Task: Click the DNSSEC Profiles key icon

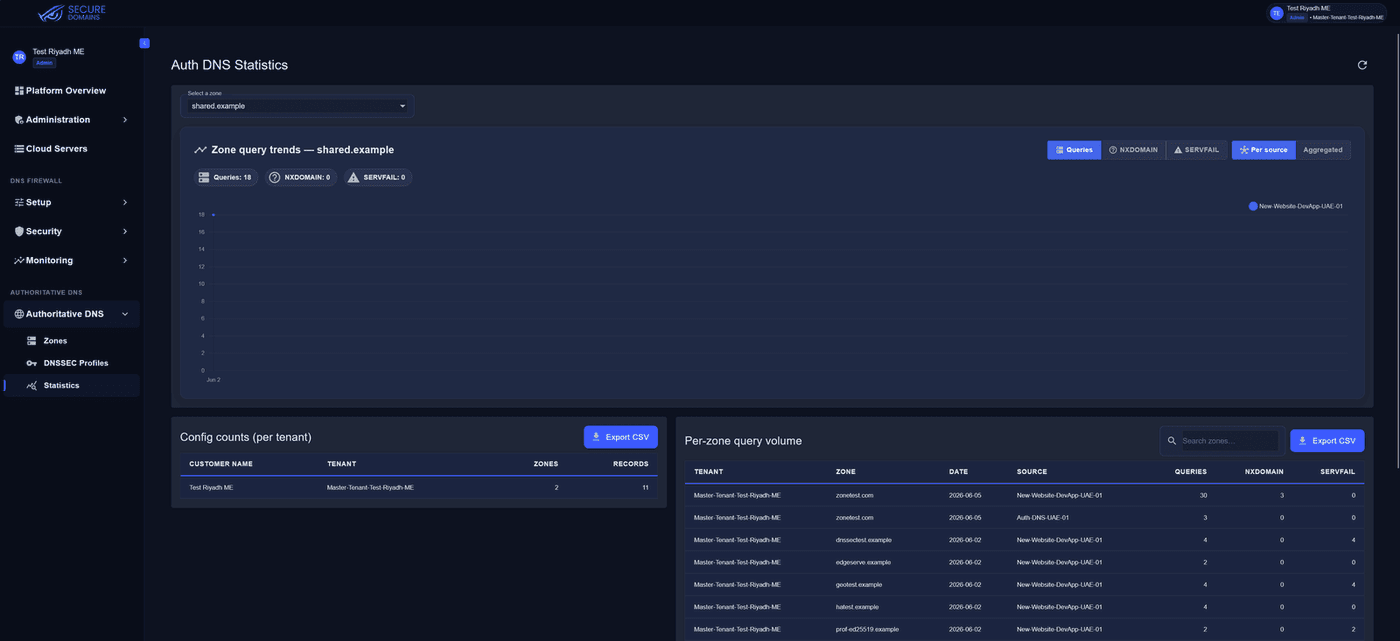Action: pos(32,363)
